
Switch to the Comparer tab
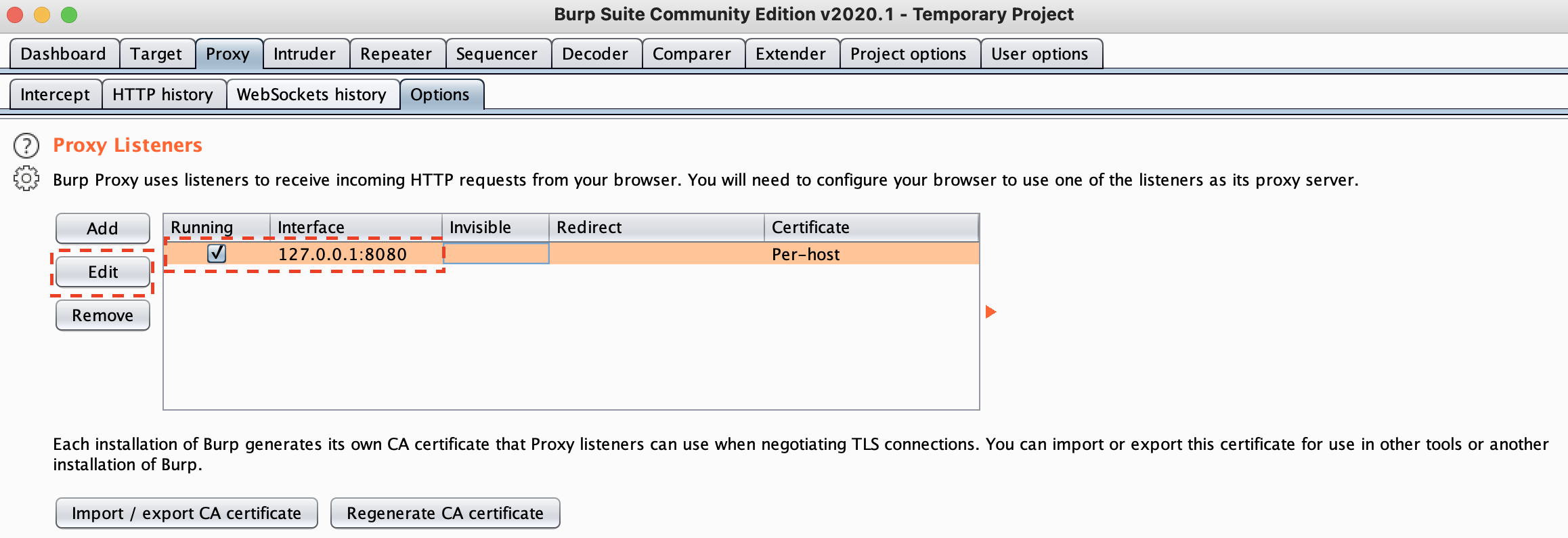pyautogui.click(x=692, y=54)
